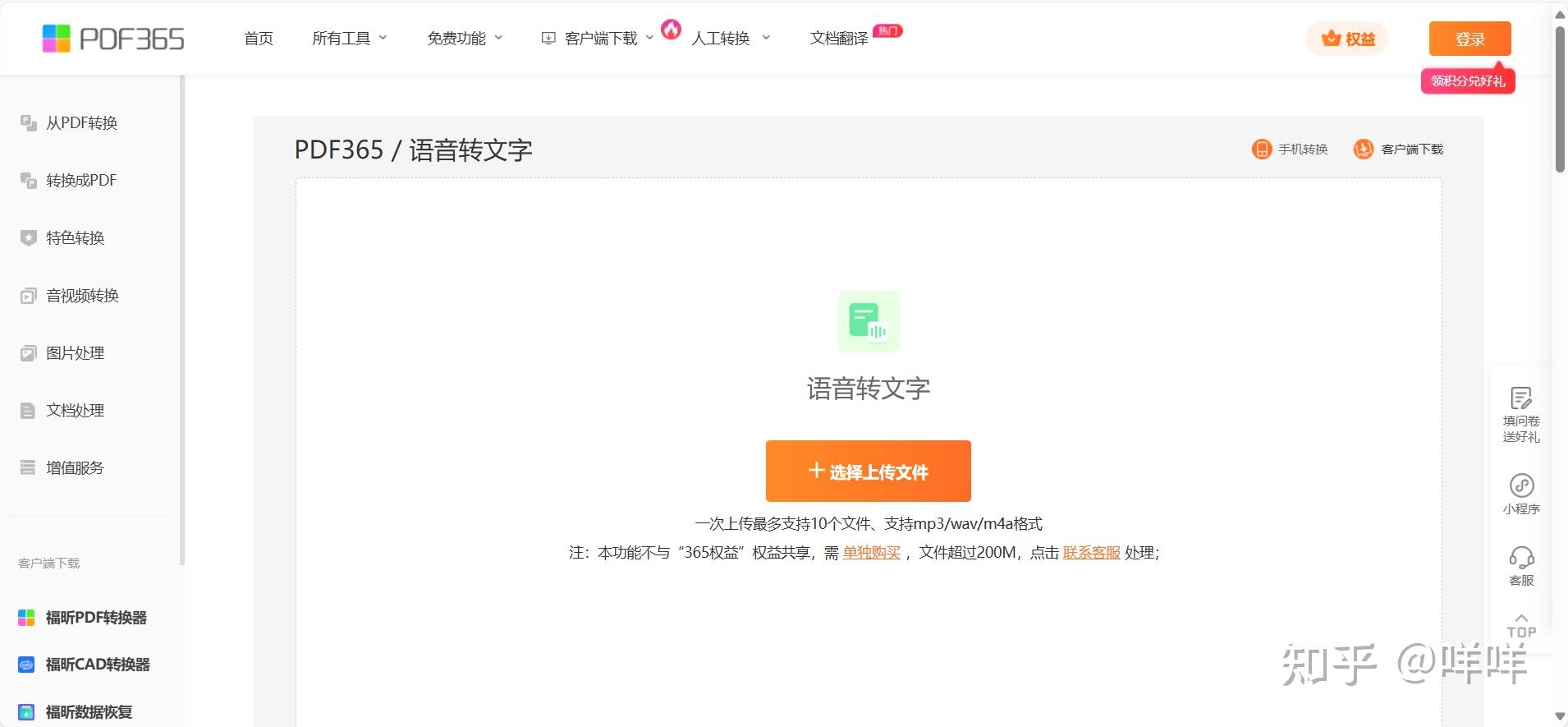Click the PDF365 logo

coord(113,39)
